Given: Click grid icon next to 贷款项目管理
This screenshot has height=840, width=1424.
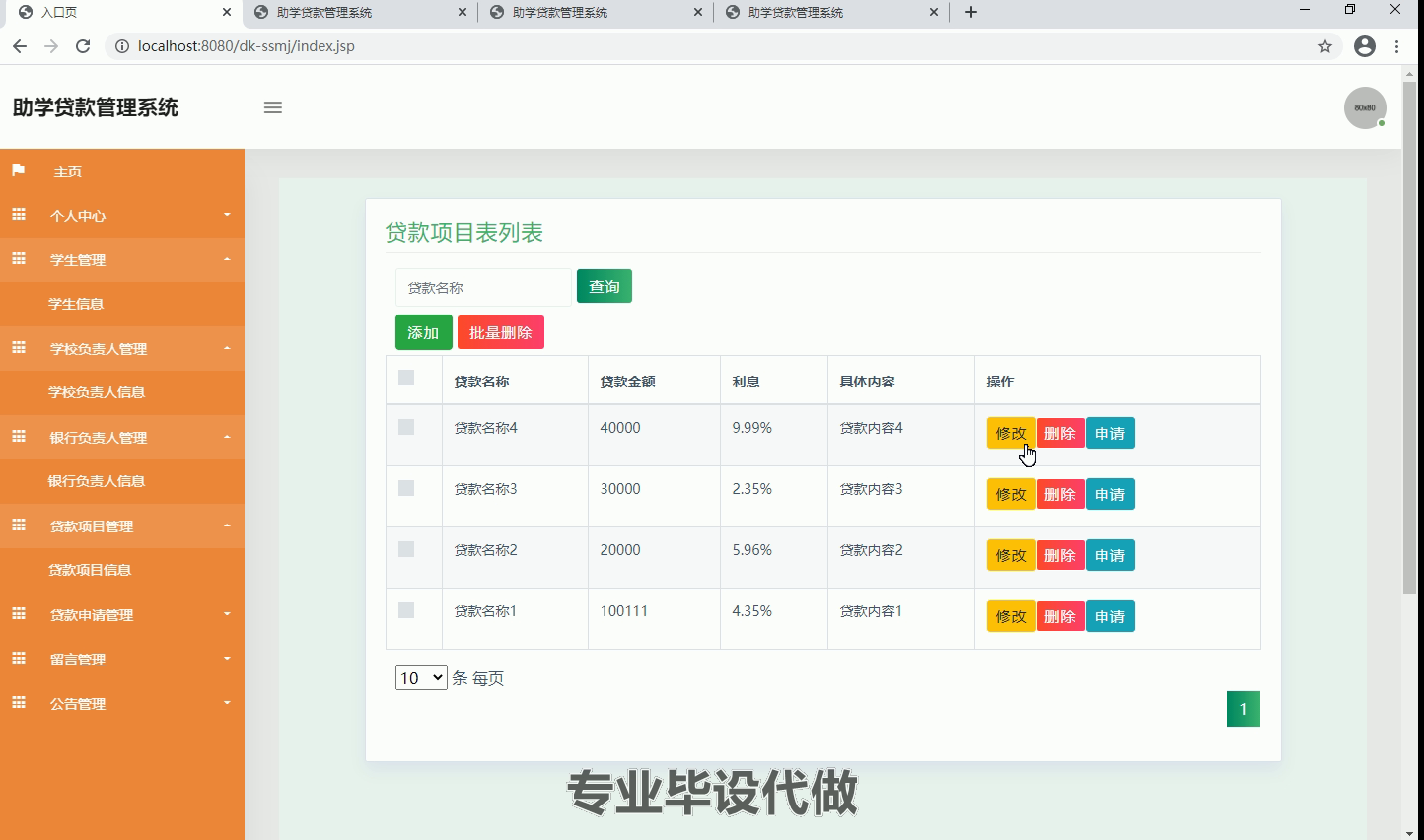Looking at the screenshot, I should 18,525.
